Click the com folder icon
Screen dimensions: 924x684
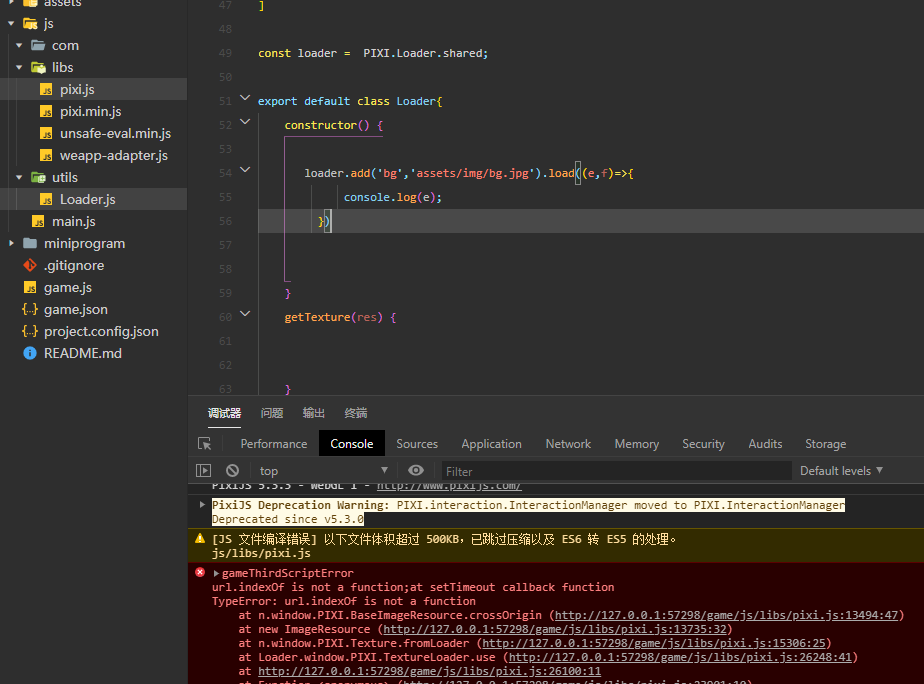click(x=38, y=45)
